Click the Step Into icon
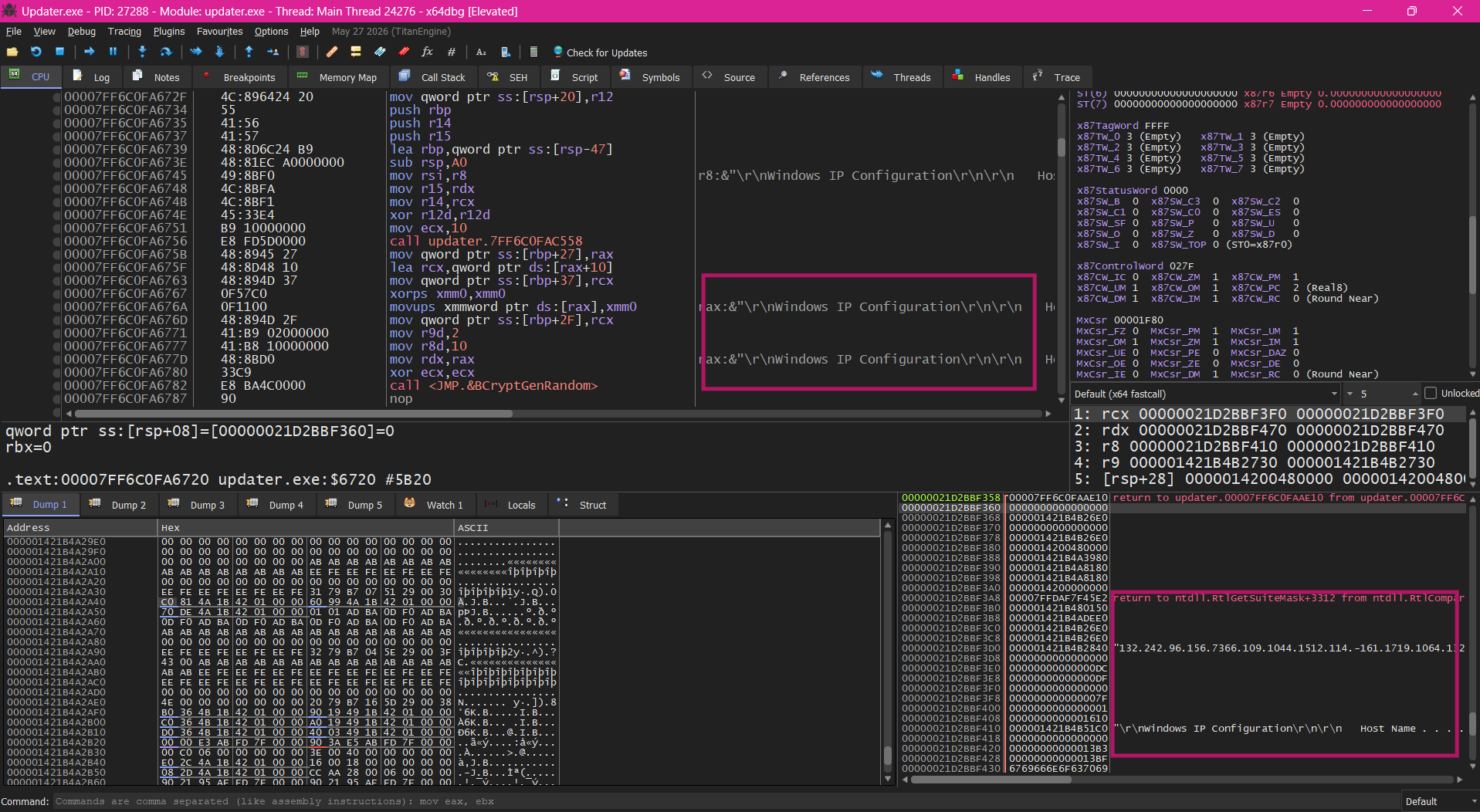The image size is (1480, 812). (142, 52)
